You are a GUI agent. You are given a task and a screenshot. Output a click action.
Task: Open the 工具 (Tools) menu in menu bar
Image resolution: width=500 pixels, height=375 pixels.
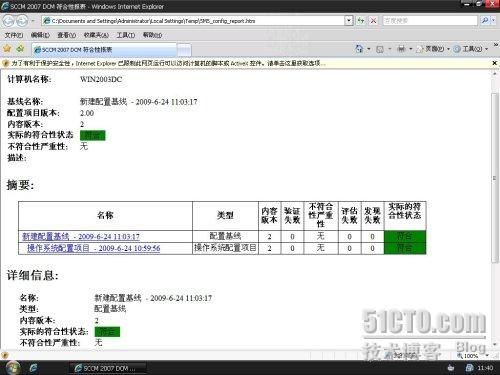pyautogui.click(x=126, y=35)
